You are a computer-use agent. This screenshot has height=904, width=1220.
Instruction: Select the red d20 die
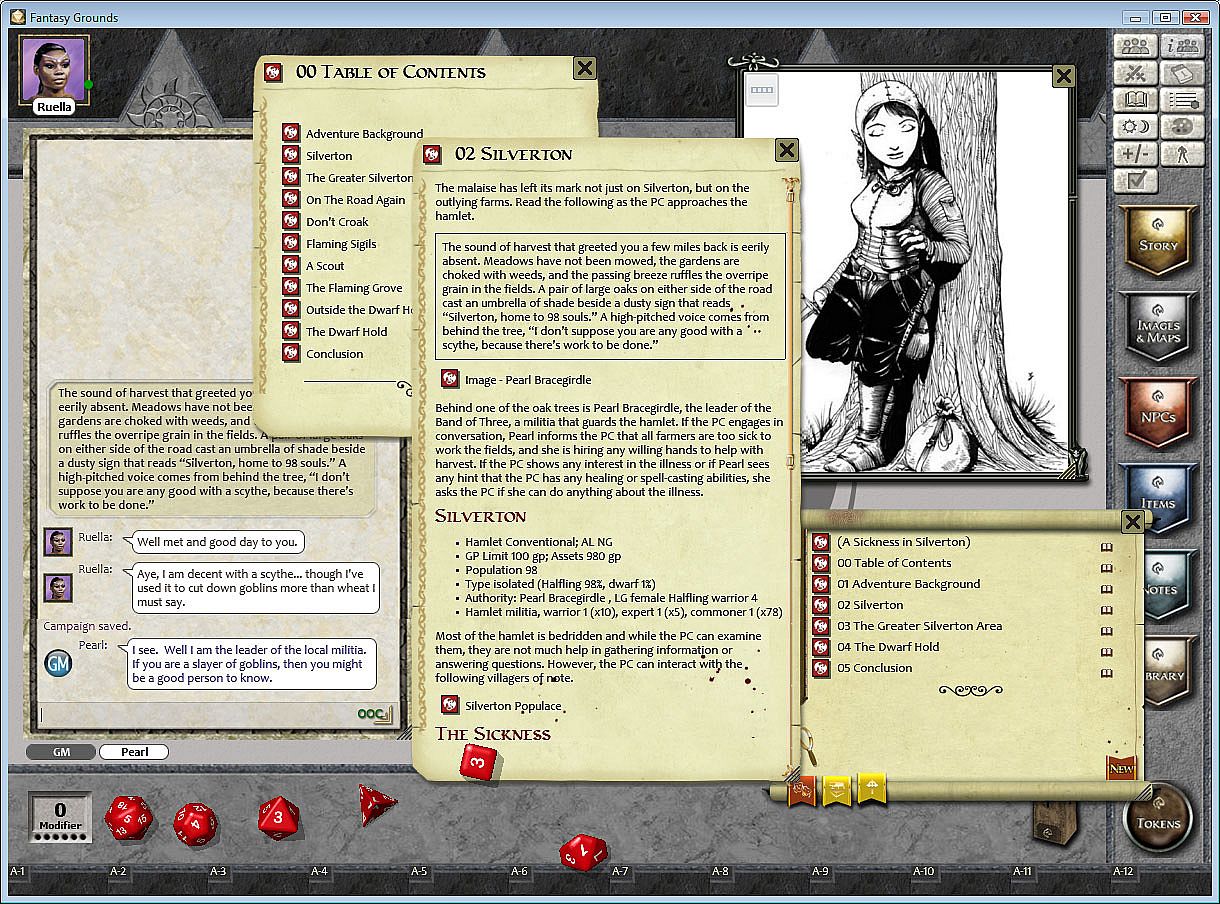point(129,818)
